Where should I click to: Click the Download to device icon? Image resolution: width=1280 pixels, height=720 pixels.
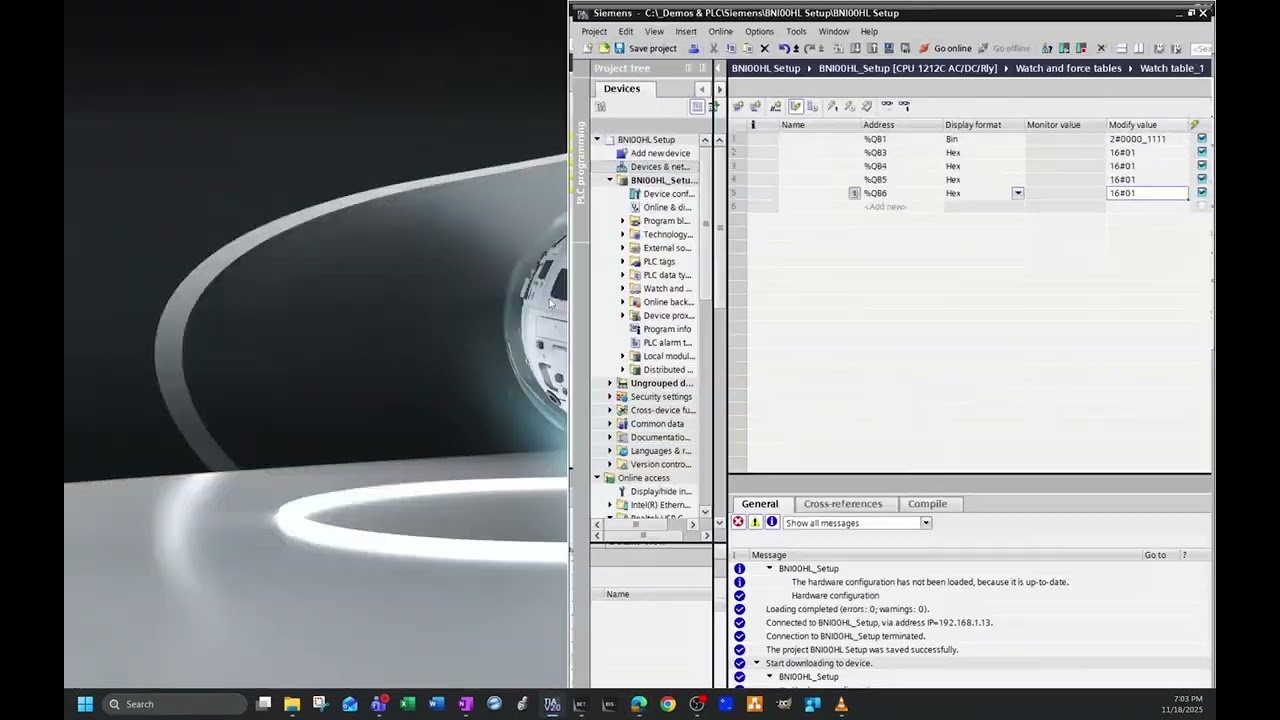pyautogui.click(x=855, y=48)
